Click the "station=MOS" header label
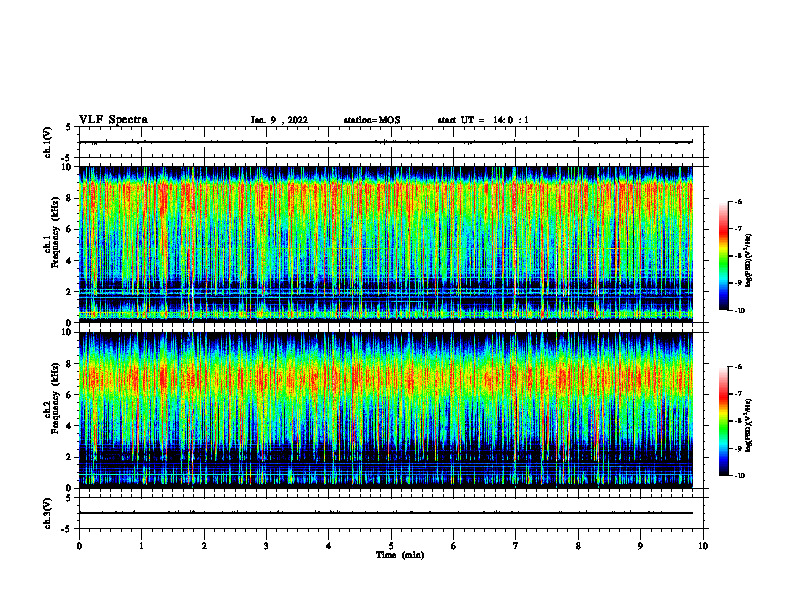Viewport: 792px width, 612px height. (x=372, y=120)
